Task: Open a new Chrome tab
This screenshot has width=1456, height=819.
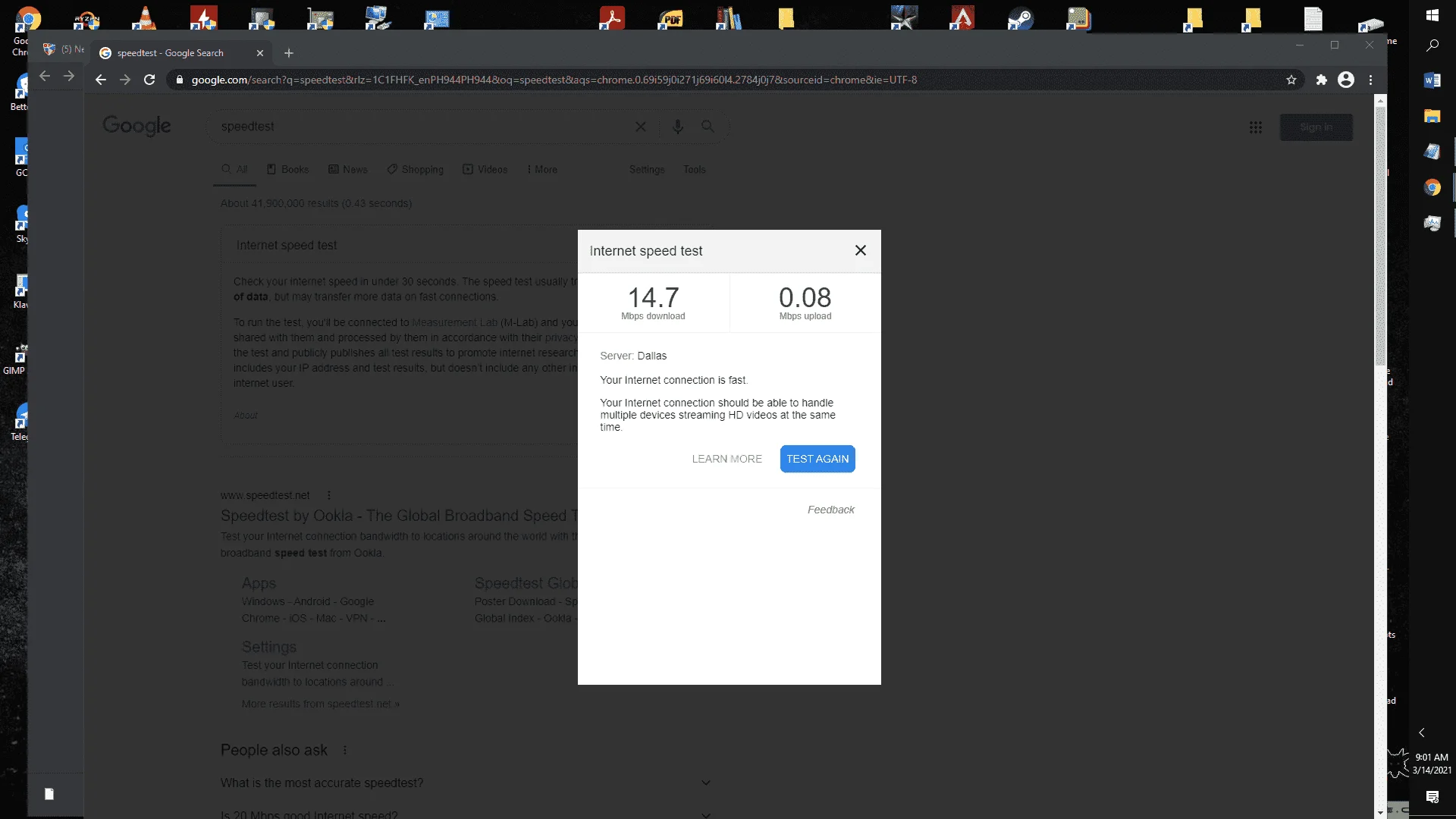Action: pyautogui.click(x=288, y=53)
